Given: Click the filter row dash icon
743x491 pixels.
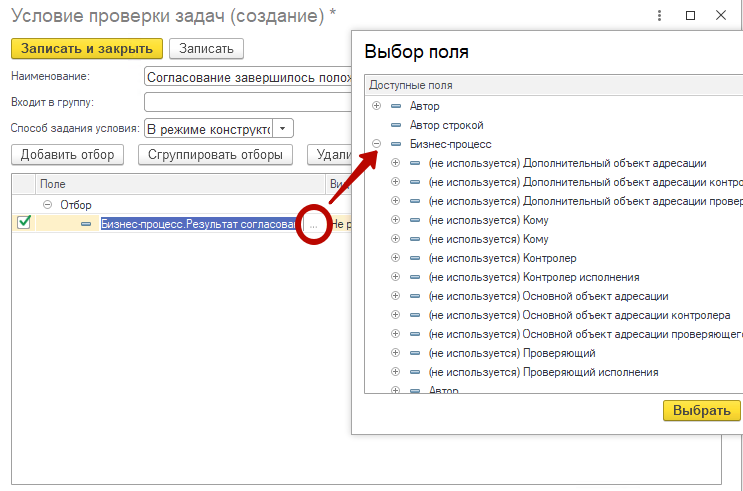Looking at the screenshot, I should [x=86, y=224].
